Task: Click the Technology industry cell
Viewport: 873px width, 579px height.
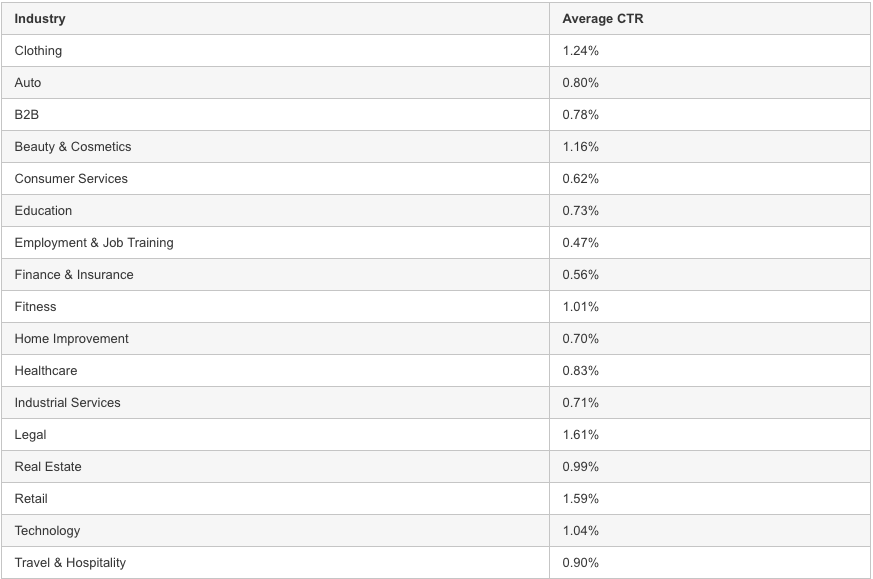Action: point(47,531)
